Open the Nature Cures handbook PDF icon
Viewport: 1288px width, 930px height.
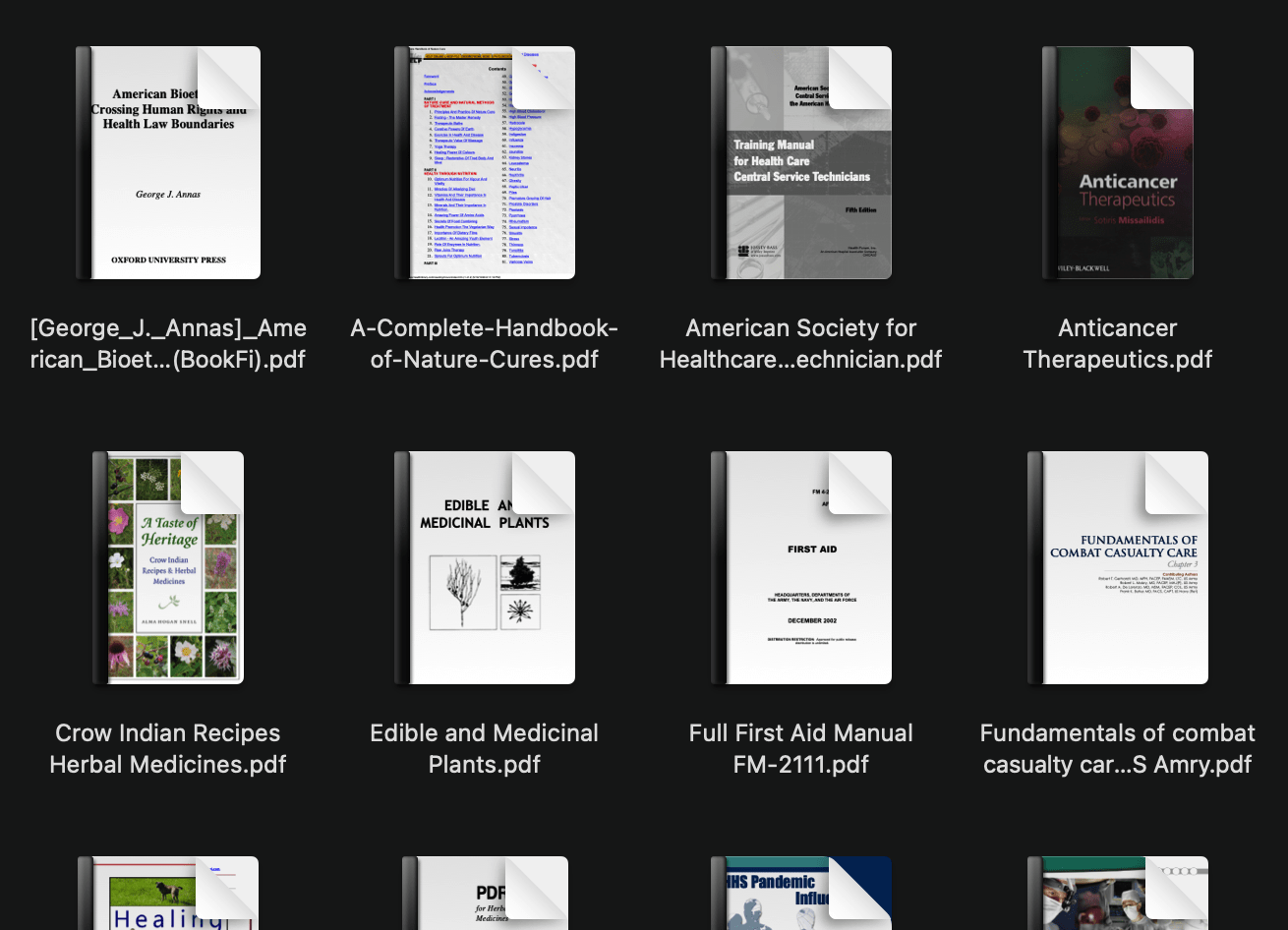(485, 162)
